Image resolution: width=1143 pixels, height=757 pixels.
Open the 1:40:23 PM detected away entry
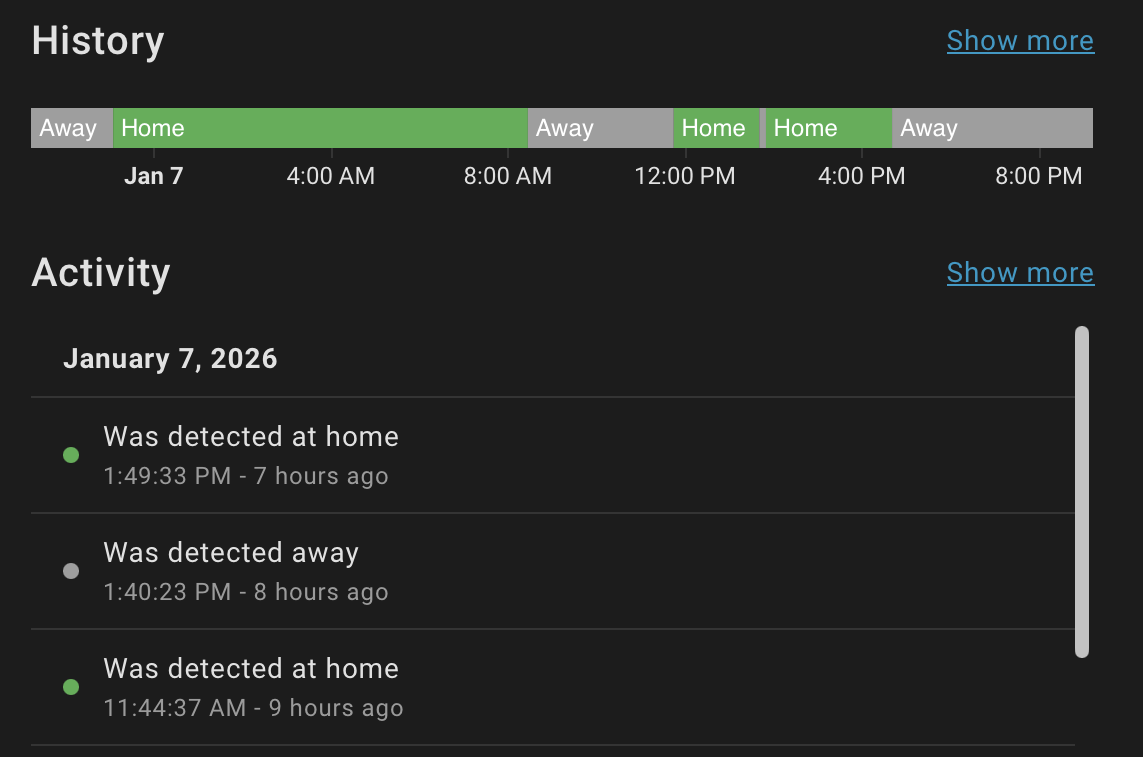click(x=246, y=571)
